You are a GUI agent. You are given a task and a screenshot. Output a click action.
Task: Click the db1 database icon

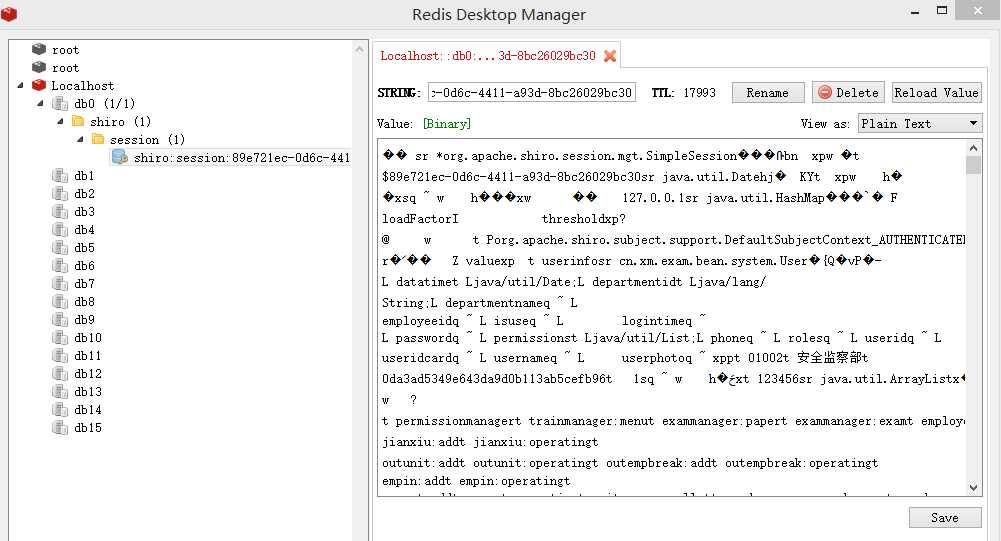point(60,176)
